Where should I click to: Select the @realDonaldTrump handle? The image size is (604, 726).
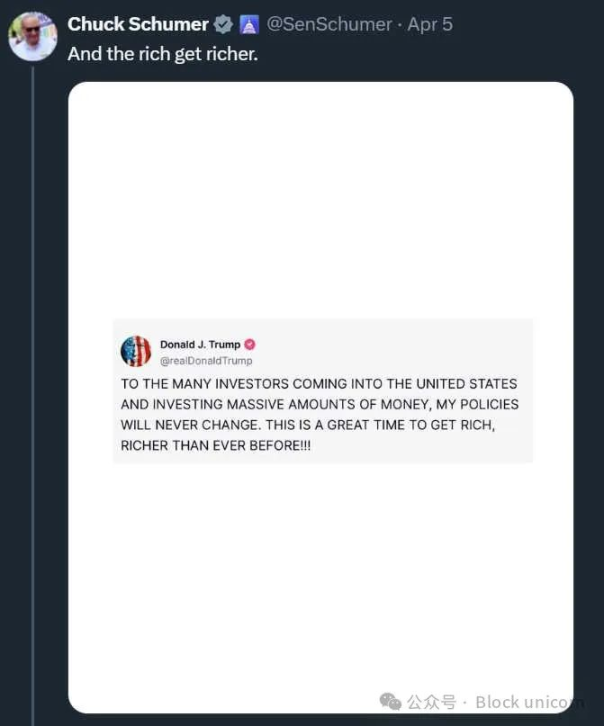[206, 360]
